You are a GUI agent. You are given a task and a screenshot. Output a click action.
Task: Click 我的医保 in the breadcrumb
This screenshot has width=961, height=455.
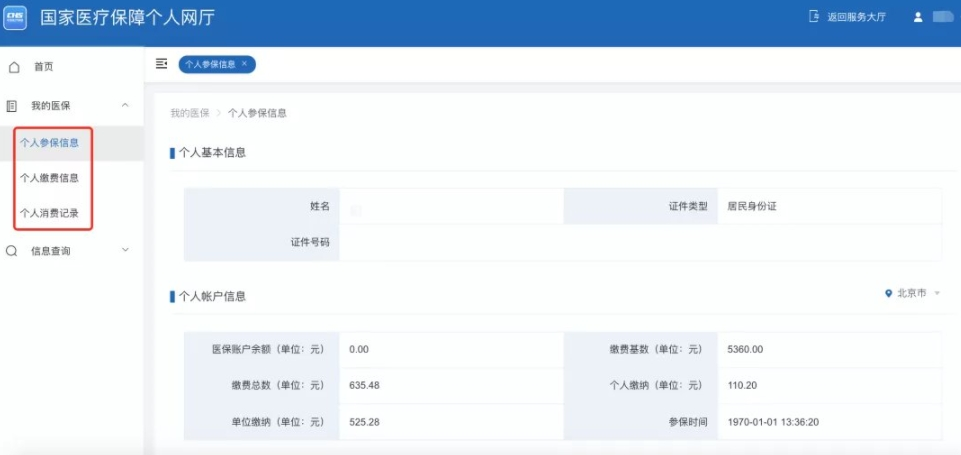point(189,113)
